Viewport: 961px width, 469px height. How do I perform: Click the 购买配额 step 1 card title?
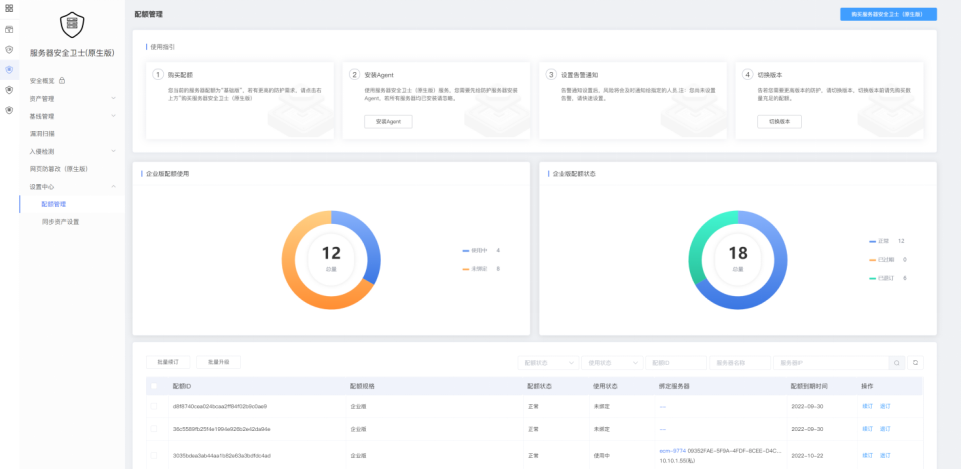tap(180, 75)
